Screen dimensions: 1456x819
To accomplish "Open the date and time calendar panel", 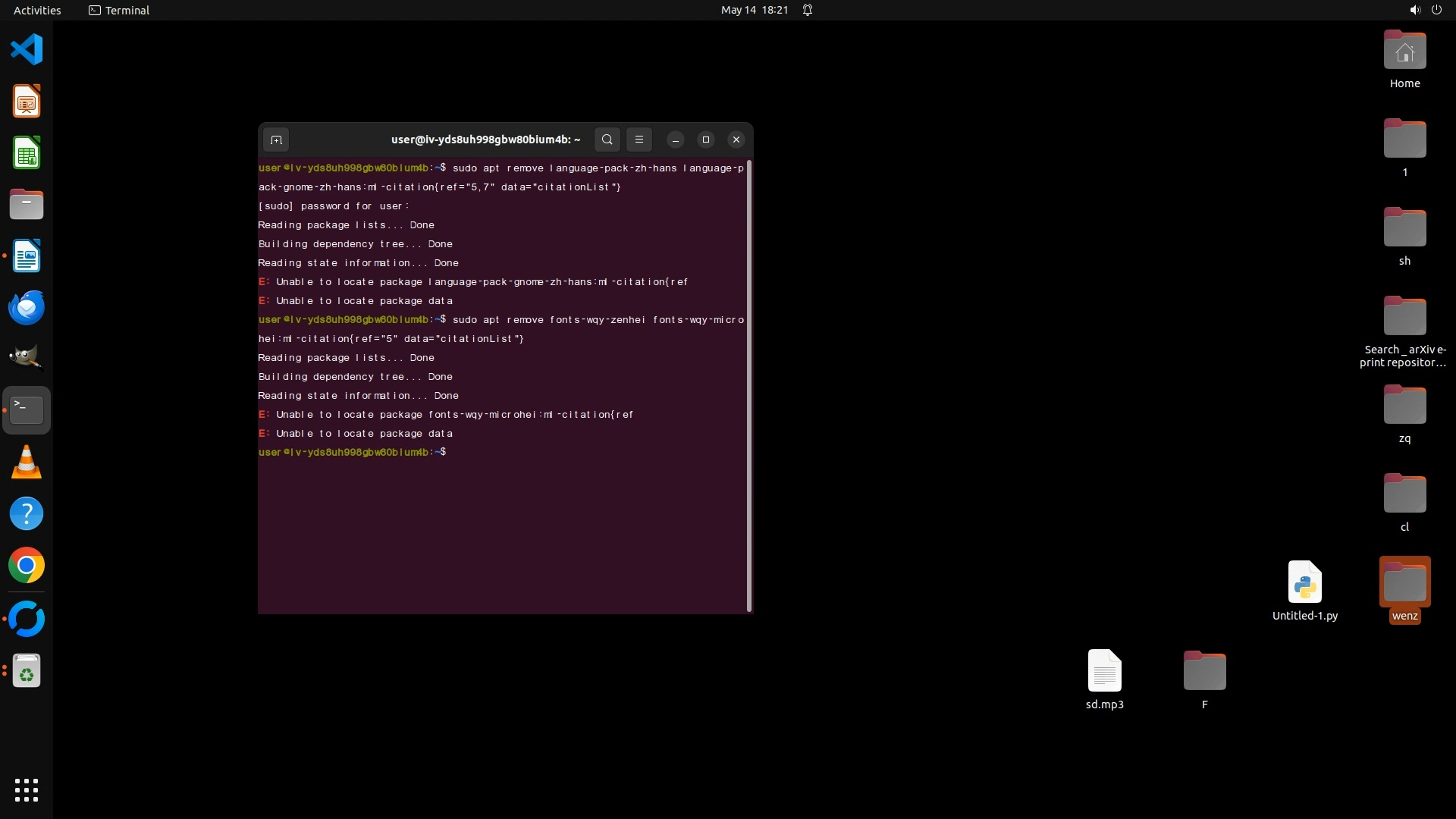I will coord(754,10).
